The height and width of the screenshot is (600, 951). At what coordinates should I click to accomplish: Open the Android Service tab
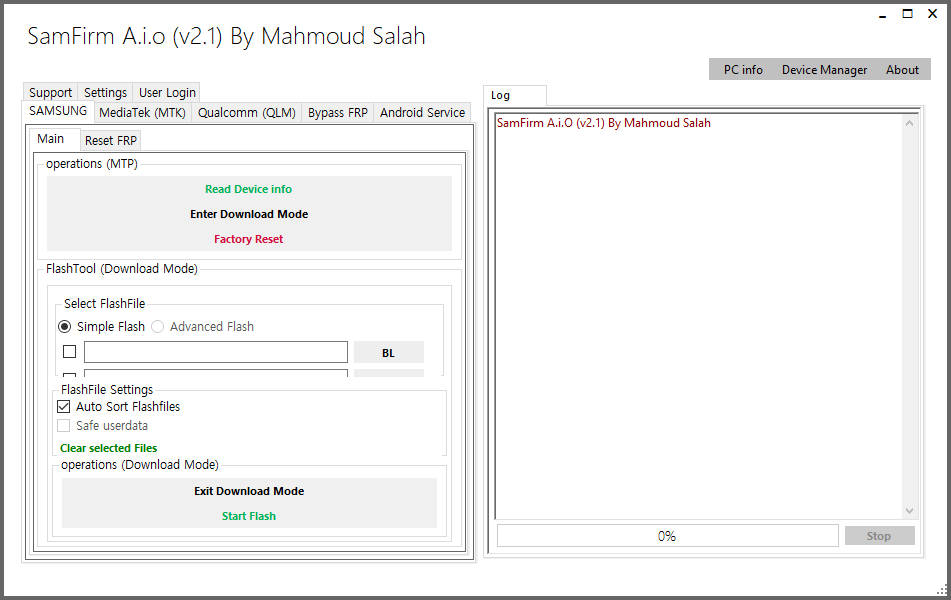422,112
